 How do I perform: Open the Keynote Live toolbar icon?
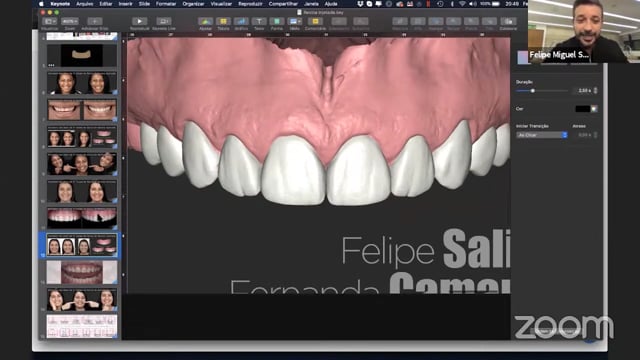(x=164, y=21)
